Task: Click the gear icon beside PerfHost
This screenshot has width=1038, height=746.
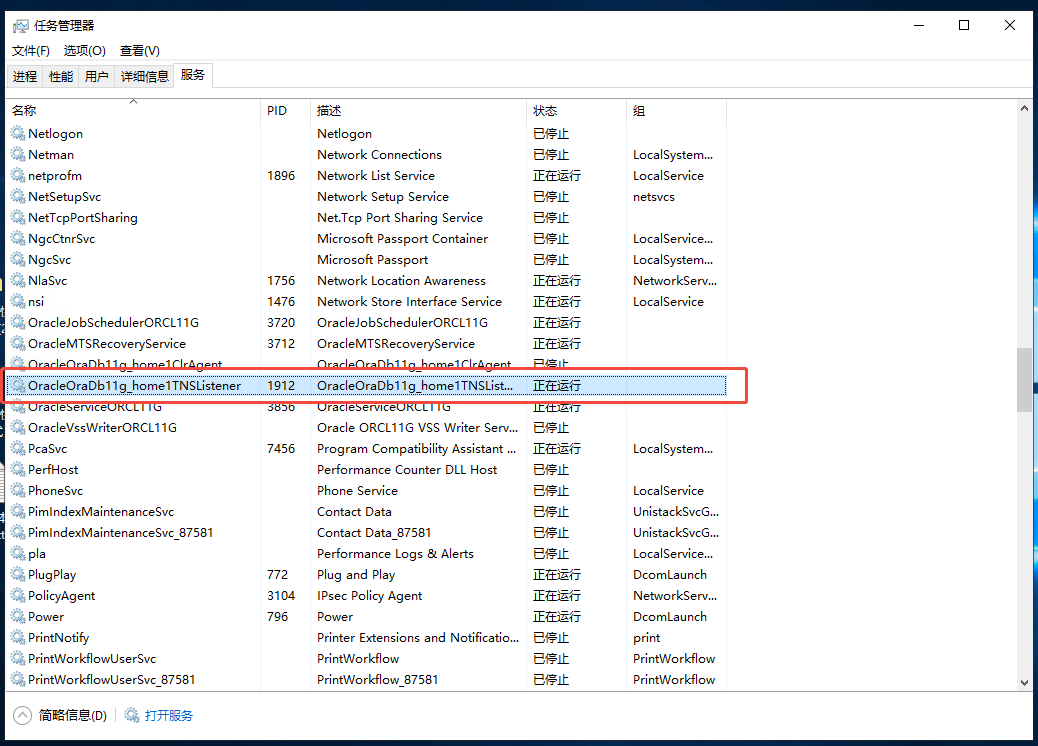Action: click(18, 469)
